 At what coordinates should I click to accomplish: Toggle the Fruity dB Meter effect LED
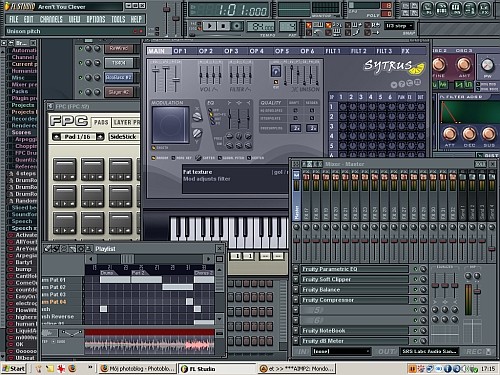[x=415, y=341]
